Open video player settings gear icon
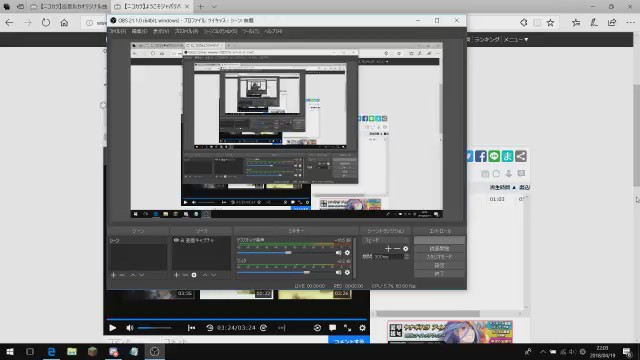 point(362,328)
